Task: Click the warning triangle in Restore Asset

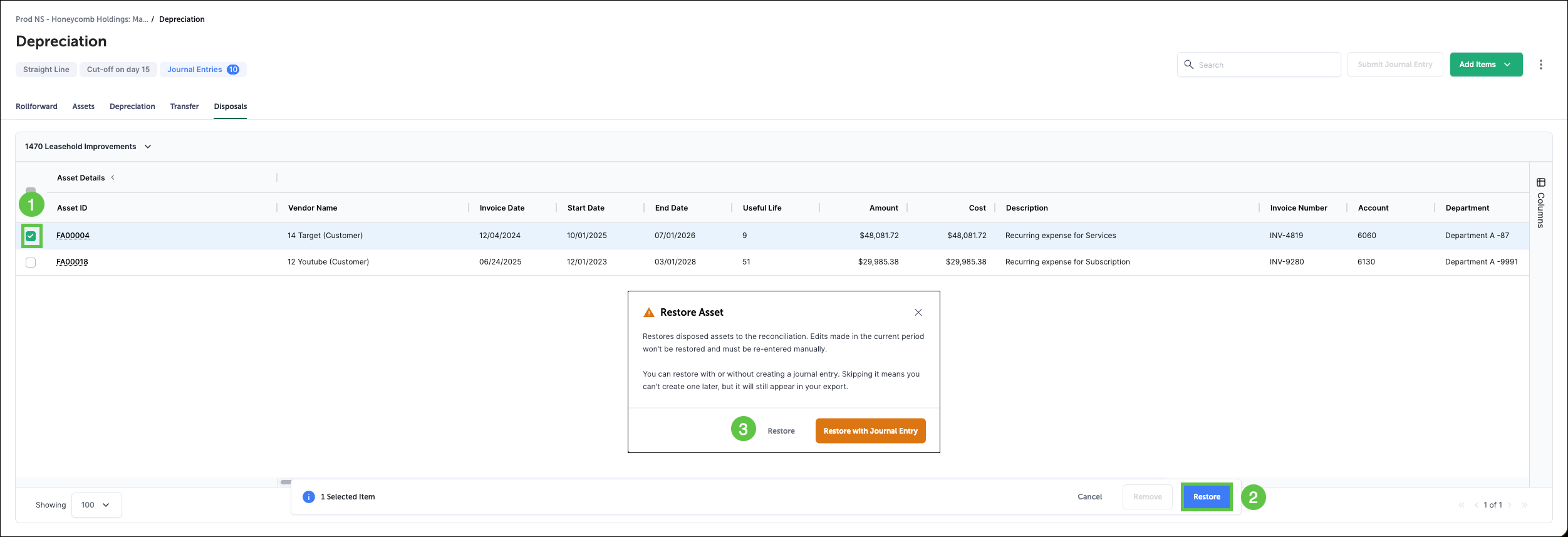Action: [649, 313]
